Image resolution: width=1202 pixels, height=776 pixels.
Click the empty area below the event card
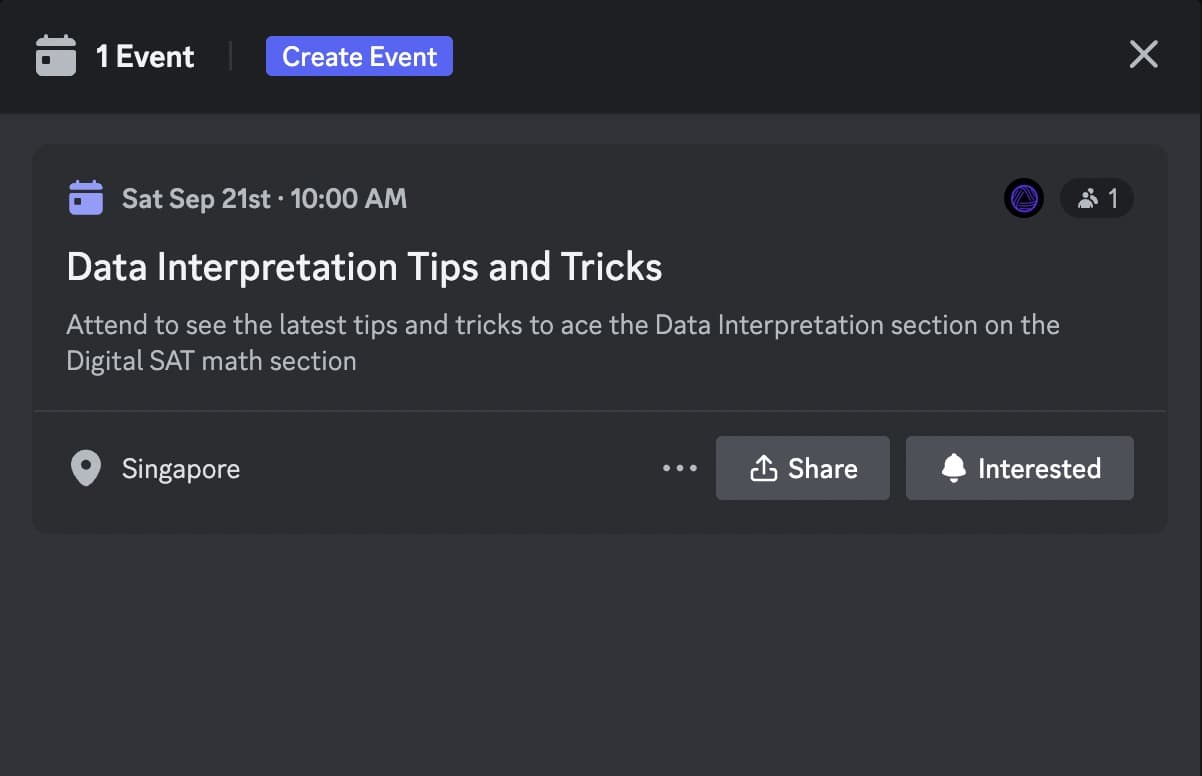[x=600, y=650]
